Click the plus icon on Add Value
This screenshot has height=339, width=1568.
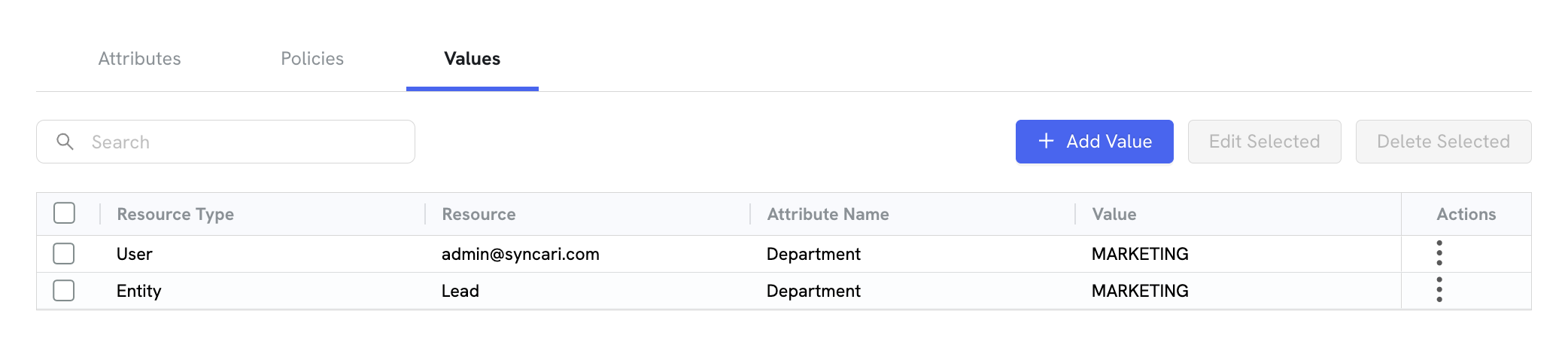coord(1046,141)
